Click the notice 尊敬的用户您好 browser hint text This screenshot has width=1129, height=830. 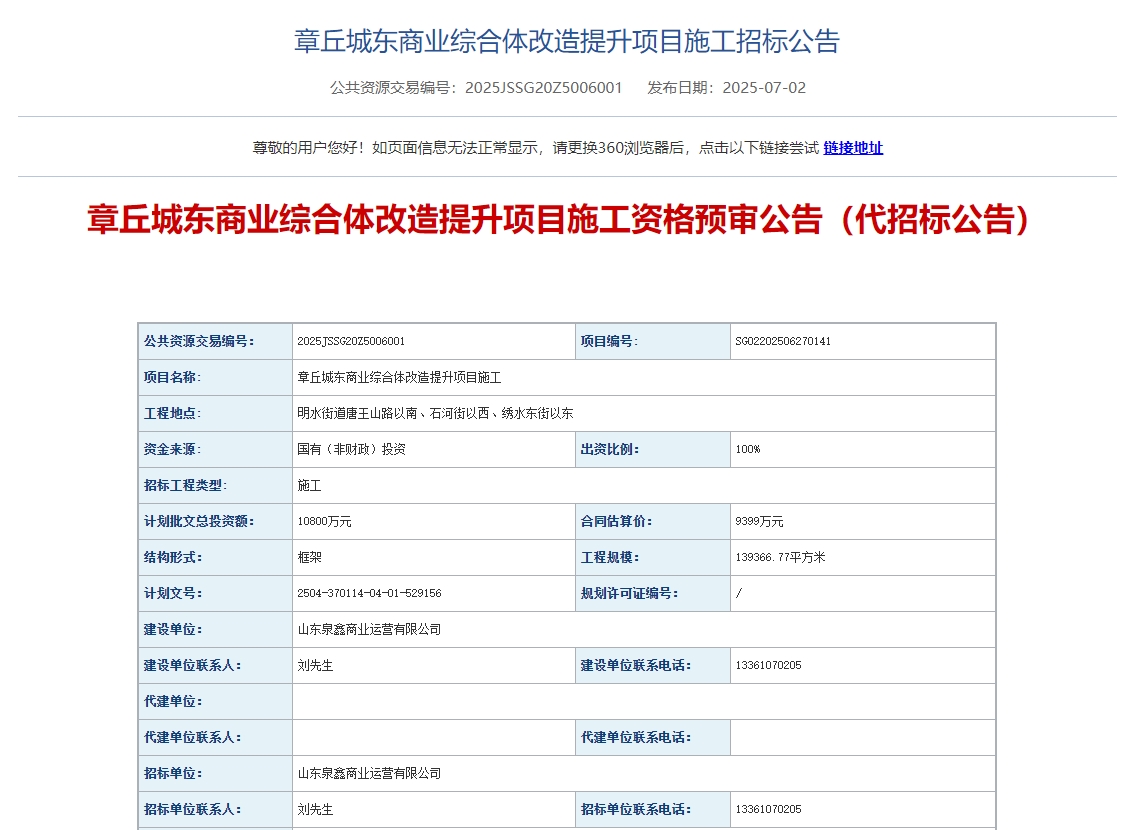(x=536, y=148)
